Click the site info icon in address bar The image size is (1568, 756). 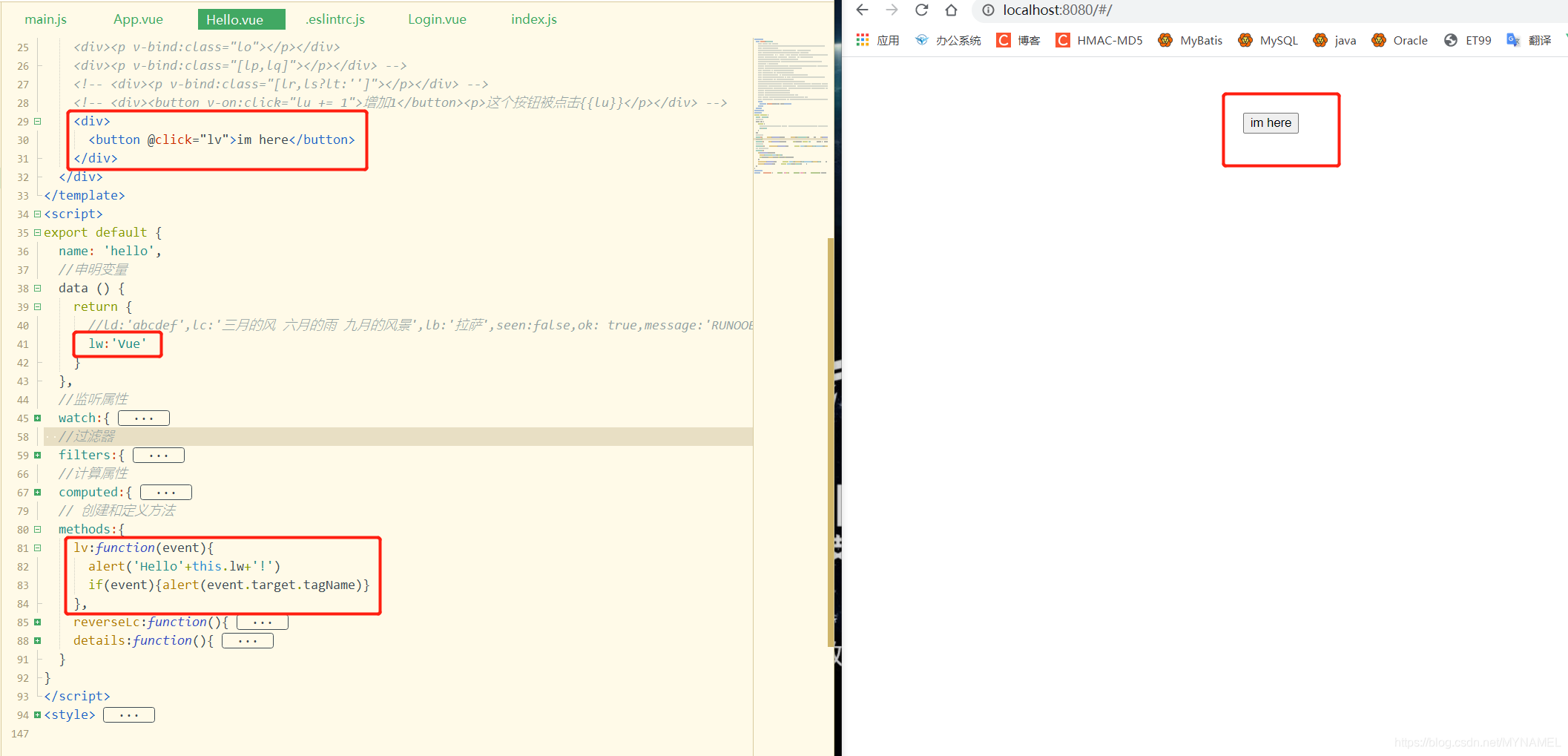click(988, 10)
